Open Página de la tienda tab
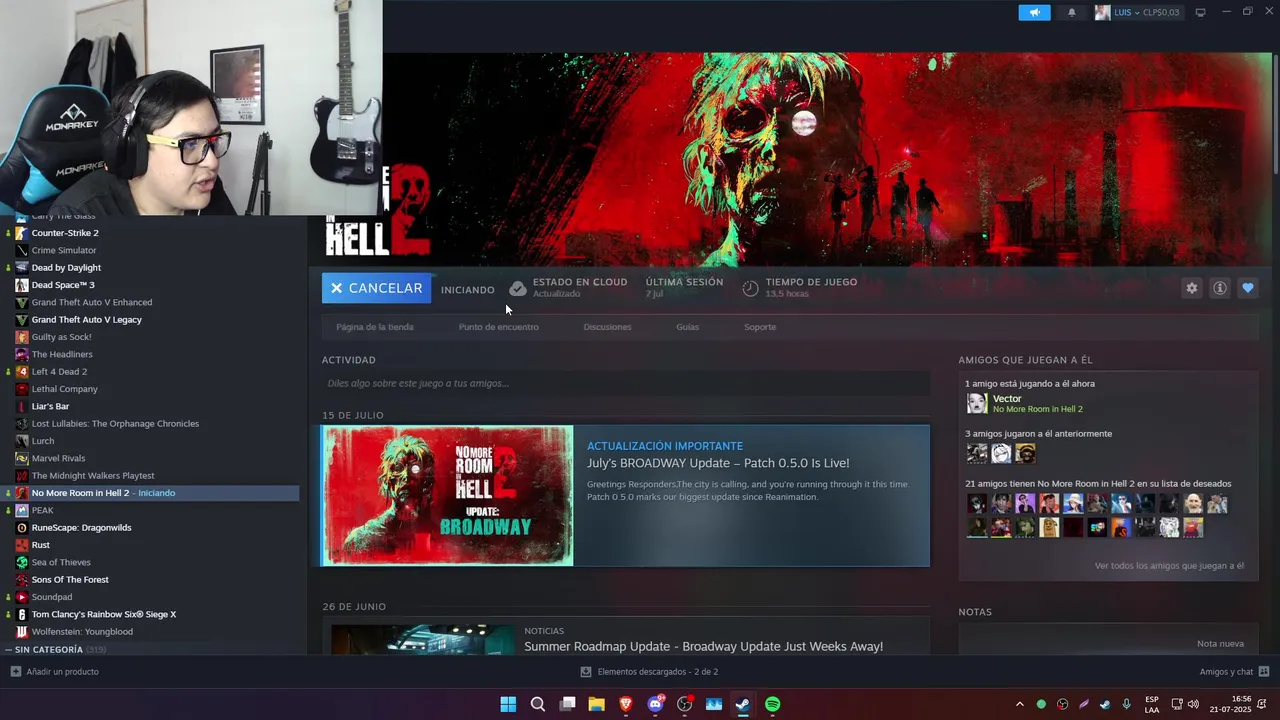The width and height of the screenshot is (1280, 720). [375, 327]
